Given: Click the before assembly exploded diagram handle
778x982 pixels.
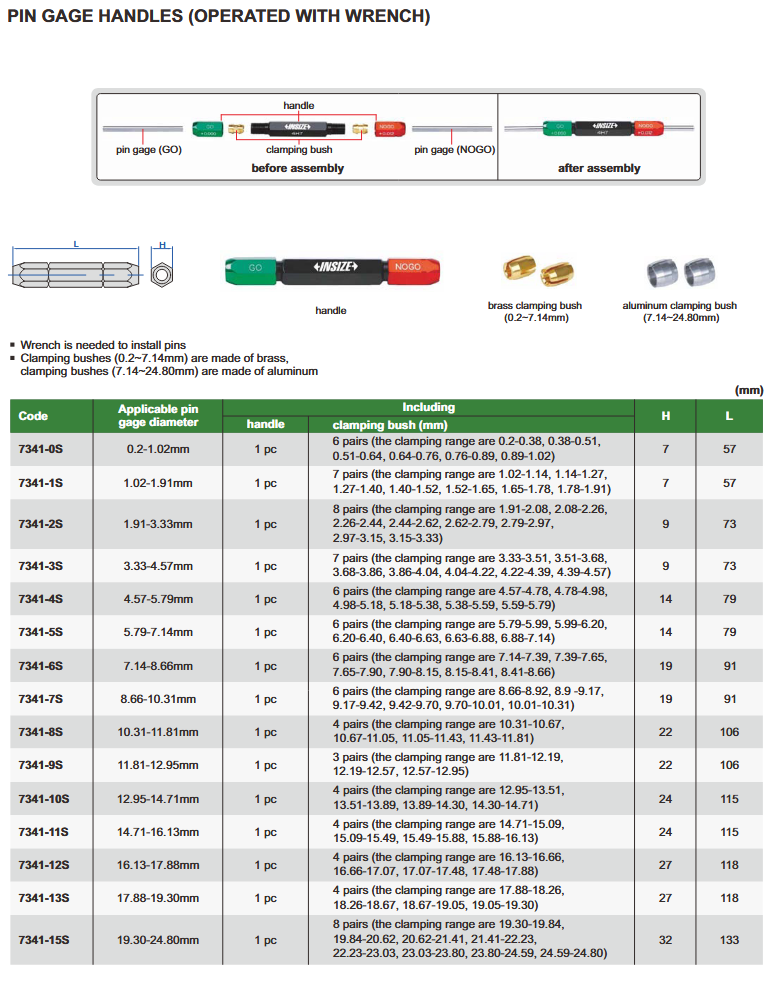Looking at the screenshot, I should click(298, 128).
